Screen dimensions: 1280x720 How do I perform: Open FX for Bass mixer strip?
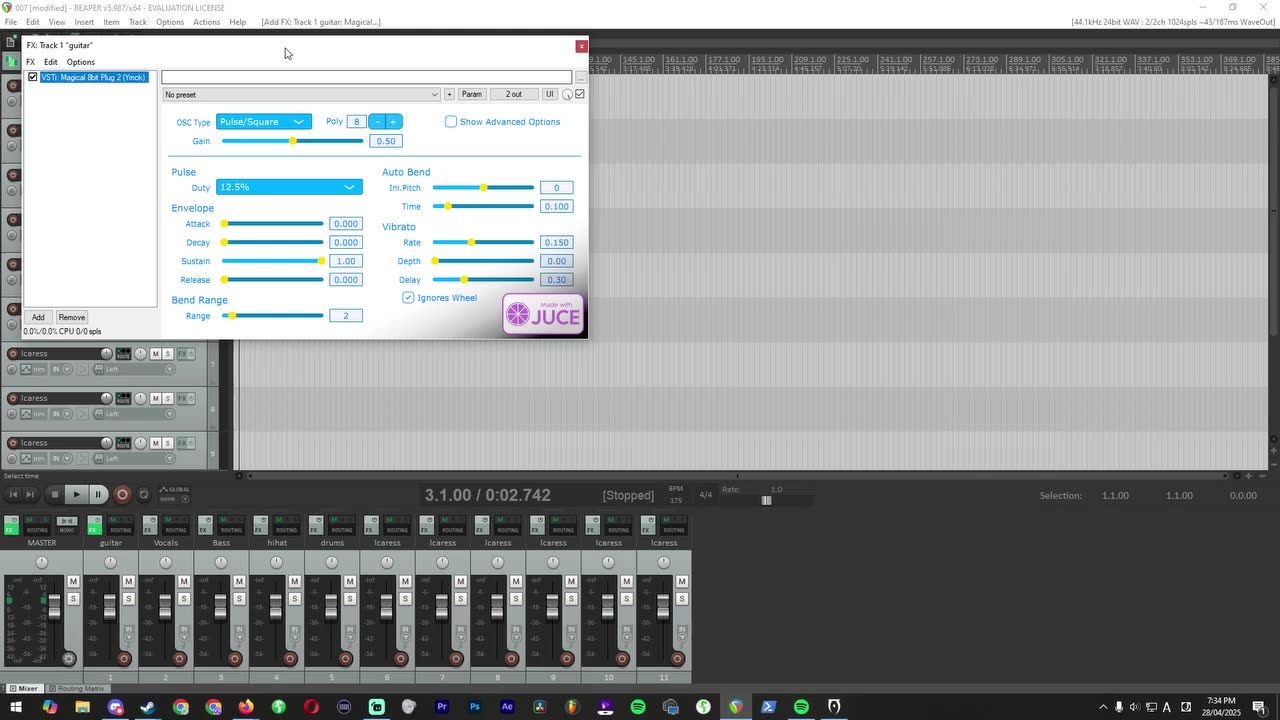coord(205,525)
